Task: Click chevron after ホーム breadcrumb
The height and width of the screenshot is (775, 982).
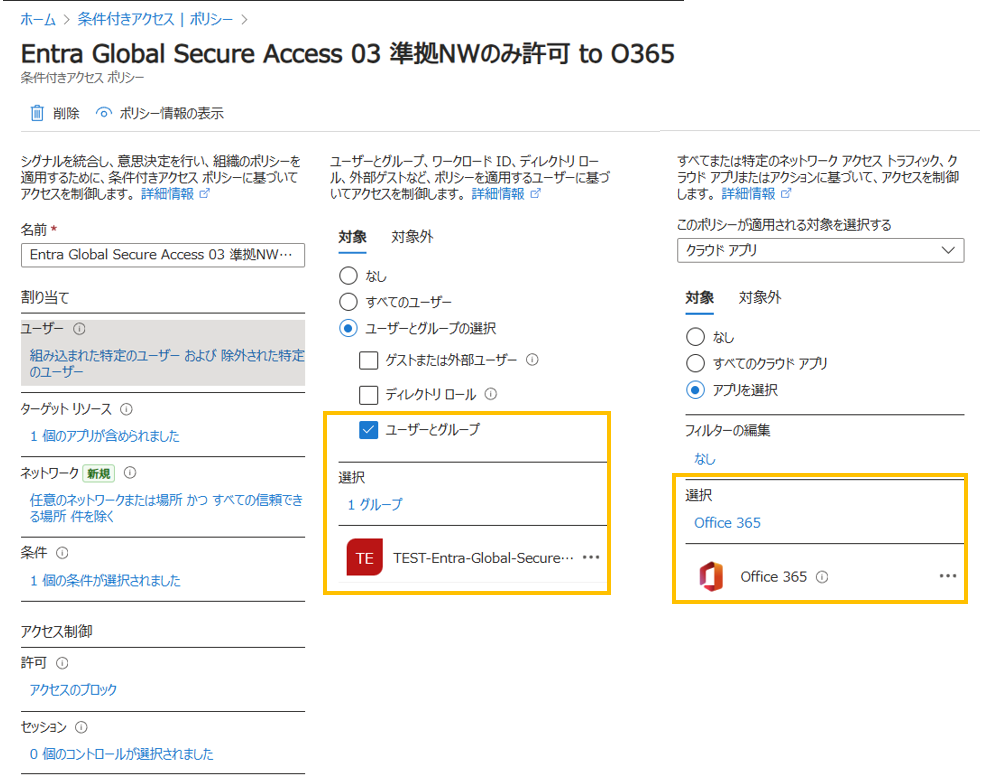Action: click(x=66, y=20)
